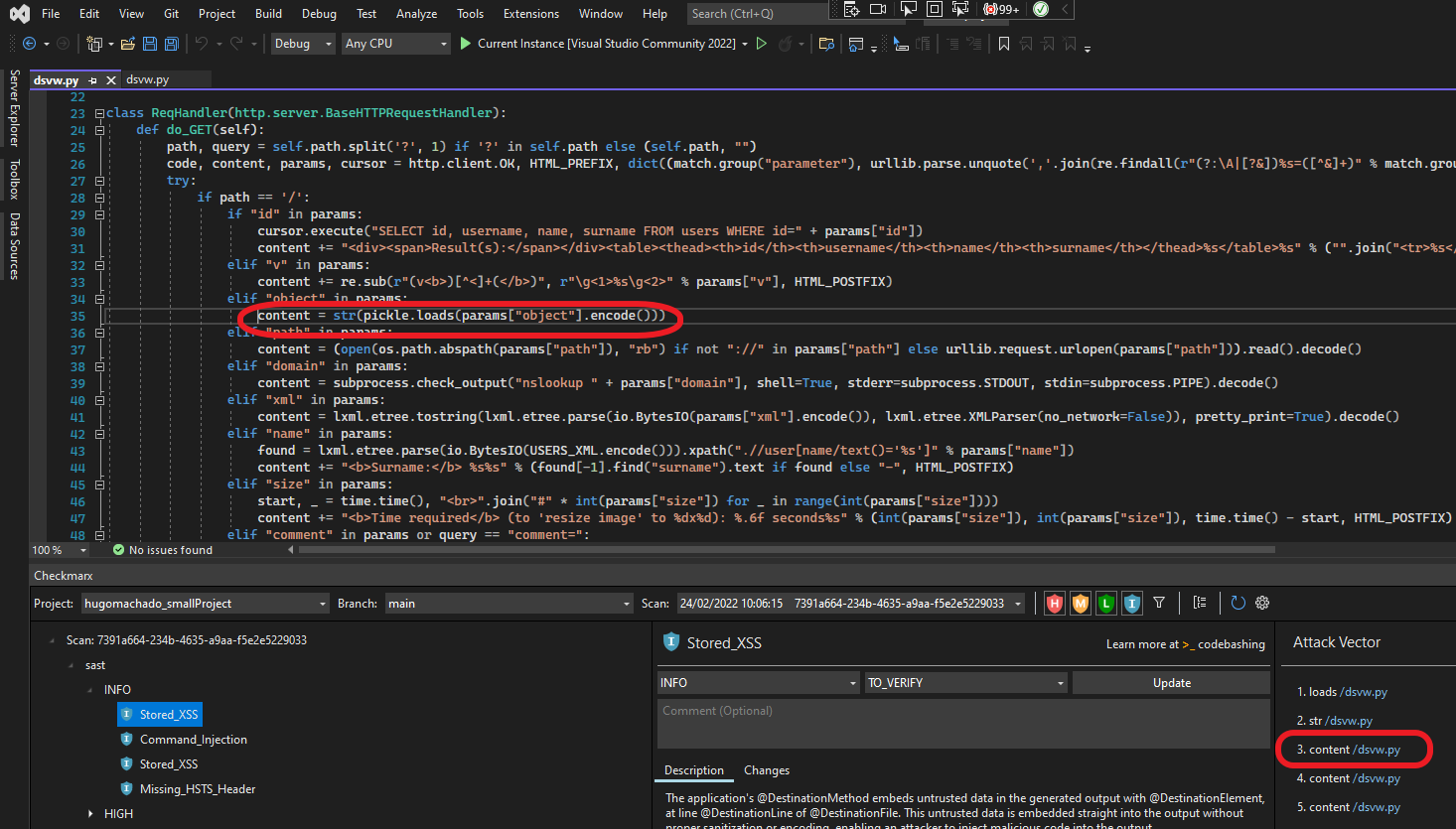Toggle the Info severity filter shield

(1132, 603)
